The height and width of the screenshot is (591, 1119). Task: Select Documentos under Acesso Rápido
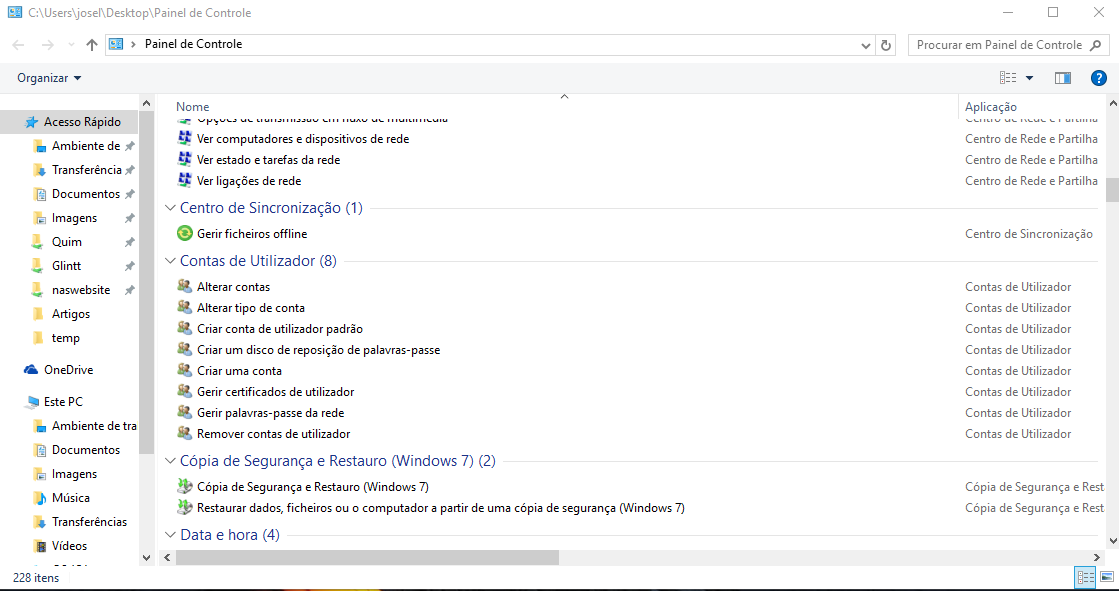[x=85, y=194]
